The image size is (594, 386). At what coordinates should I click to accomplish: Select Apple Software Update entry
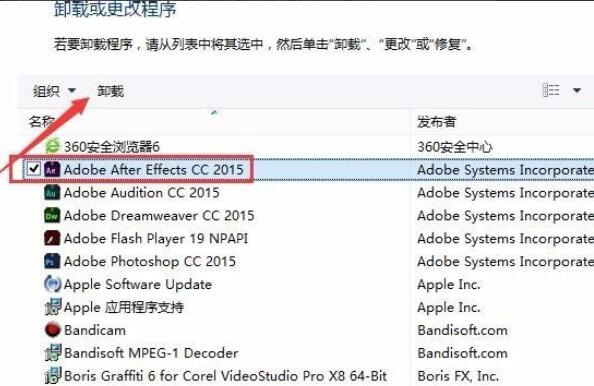[x=138, y=284]
